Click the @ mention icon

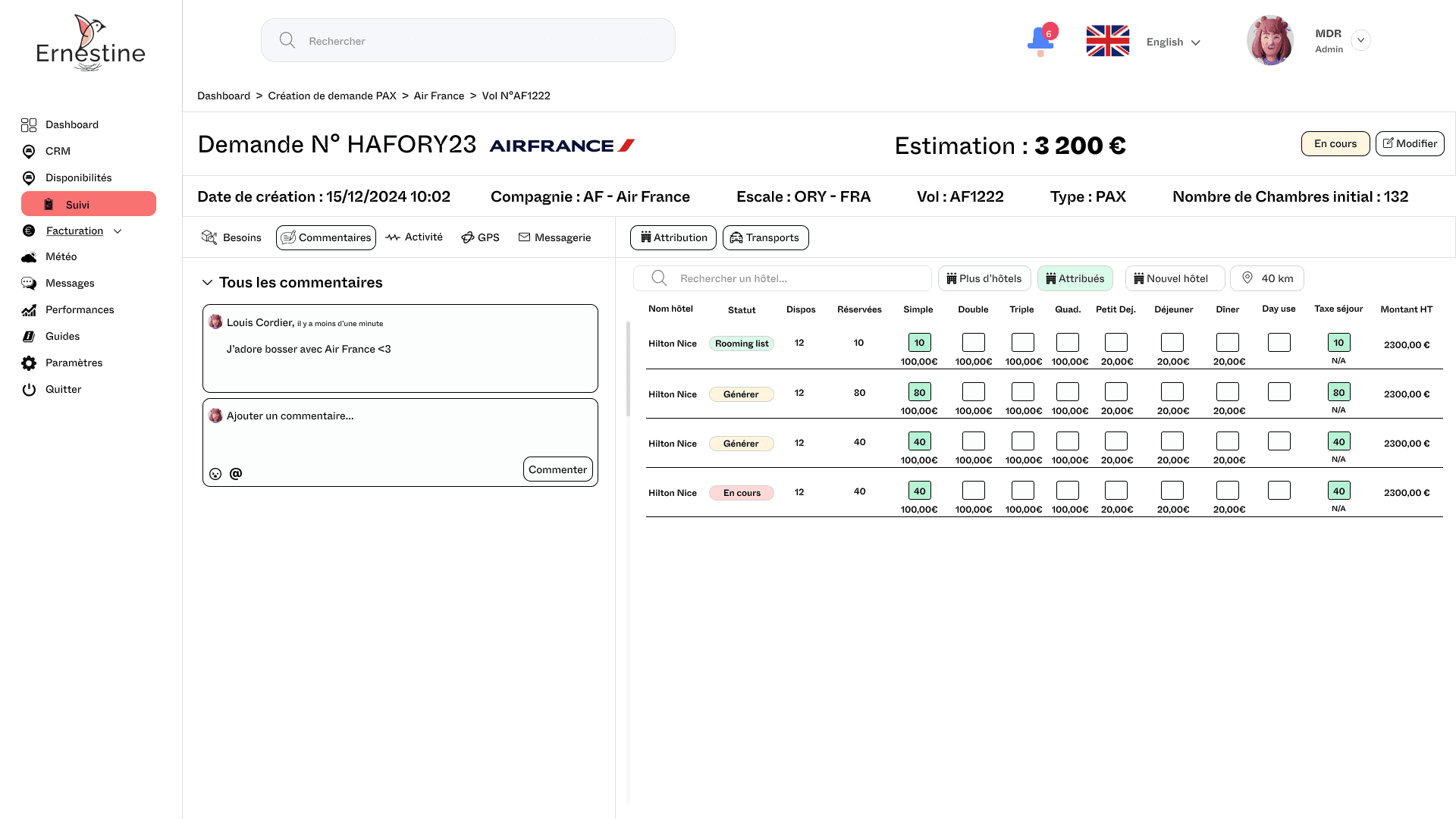pyautogui.click(x=236, y=473)
